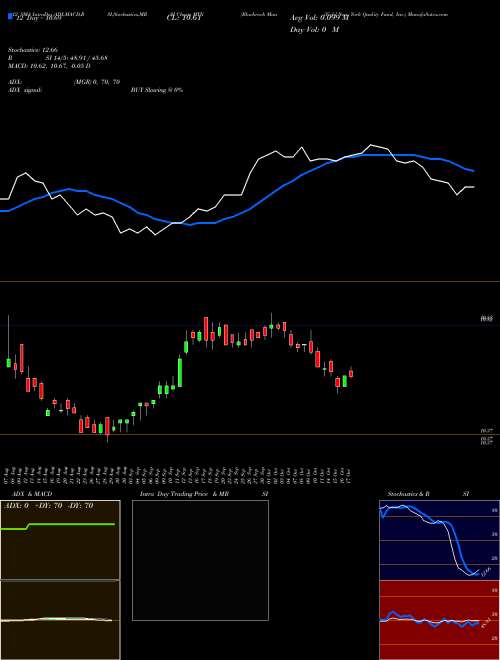Click the tall green candlestick during the rally

(x=180, y=372)
